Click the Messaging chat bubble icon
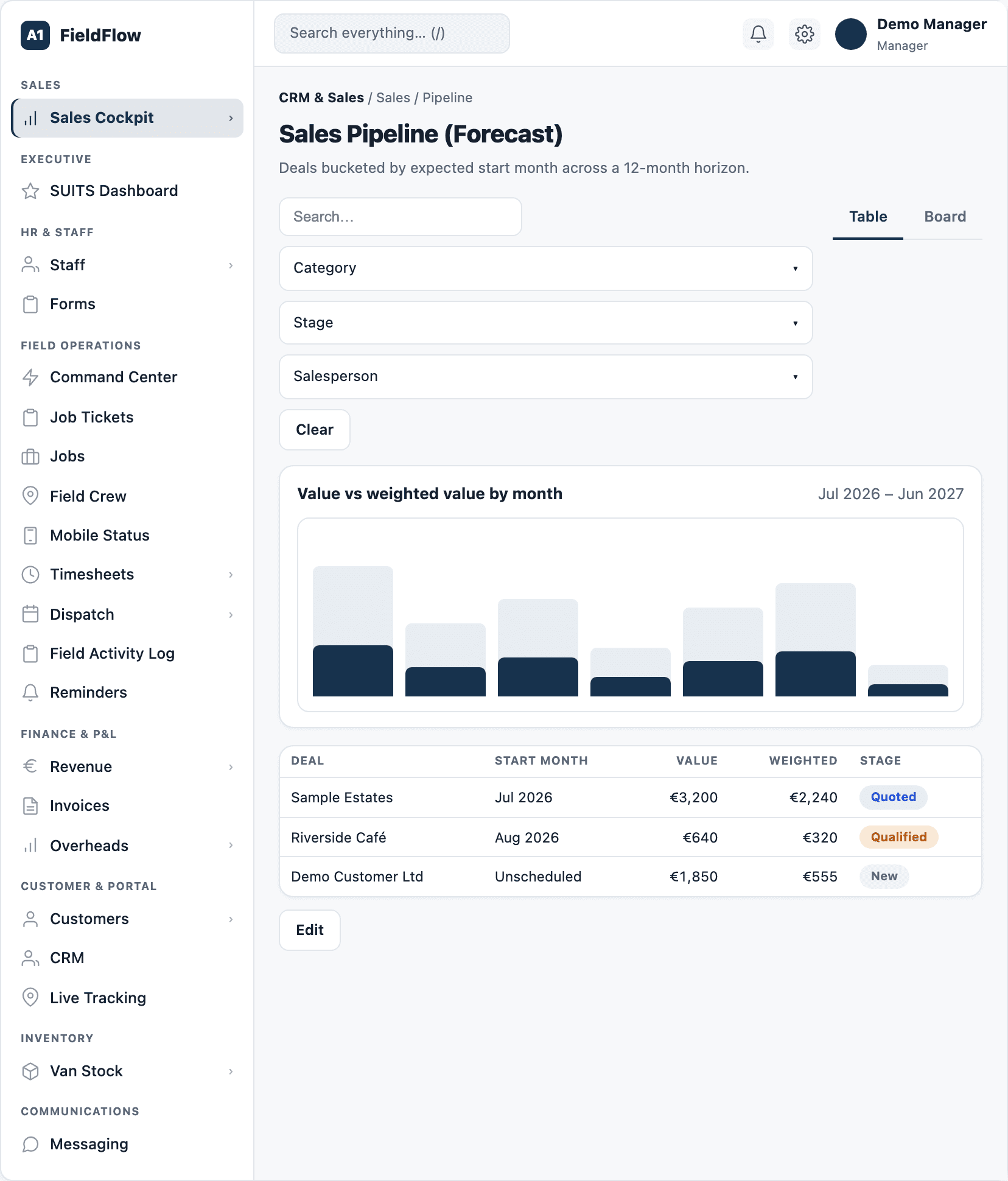Viewport: 1008px width, 1181px height. [30, 1144]
